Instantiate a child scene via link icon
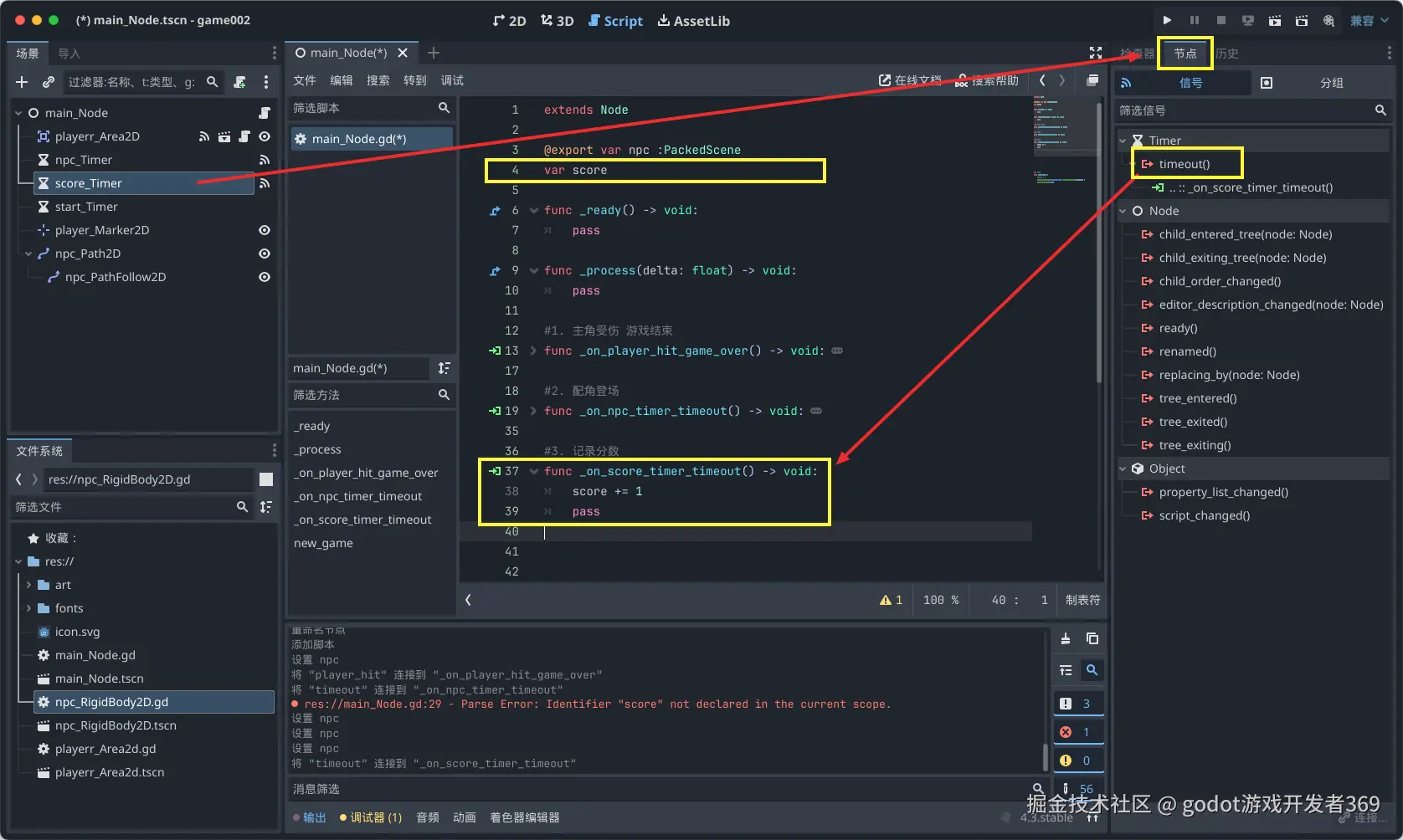This screenshot has height=840, width=1403. [x=49, y=82]
